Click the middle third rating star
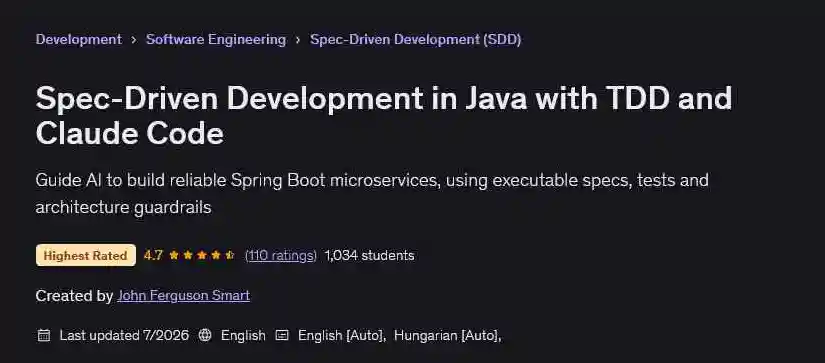Screen dimensions: 825x363 pyautogui.click(x=202, y=256)
